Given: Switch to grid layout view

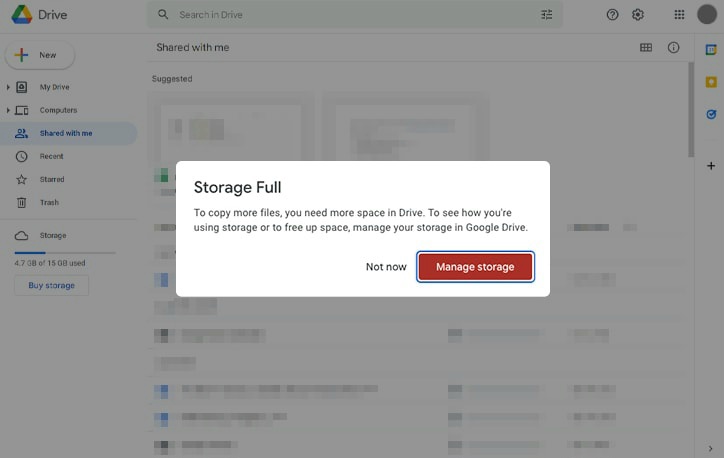Looking at the screenshot, I should coord(646,47).
